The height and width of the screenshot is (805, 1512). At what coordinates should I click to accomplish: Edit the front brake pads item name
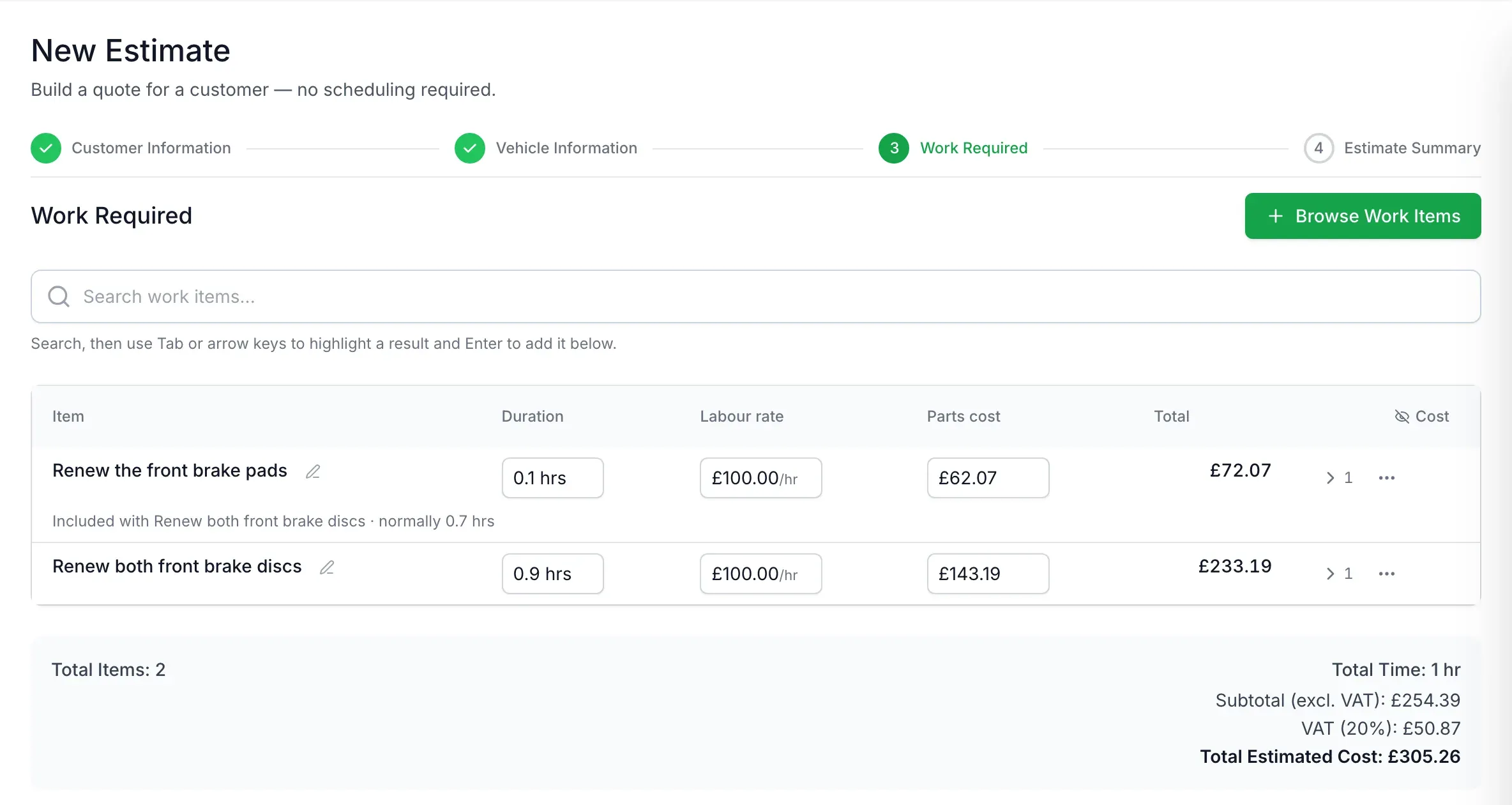(313, 471)
